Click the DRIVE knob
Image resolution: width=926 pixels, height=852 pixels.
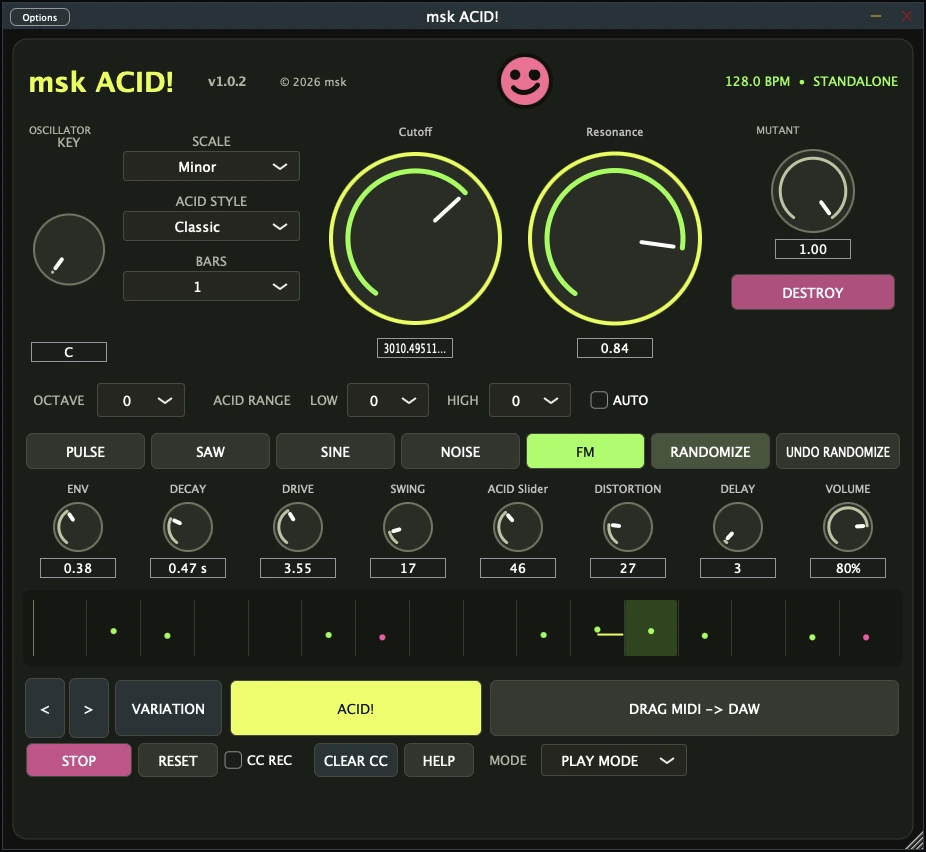298,527
